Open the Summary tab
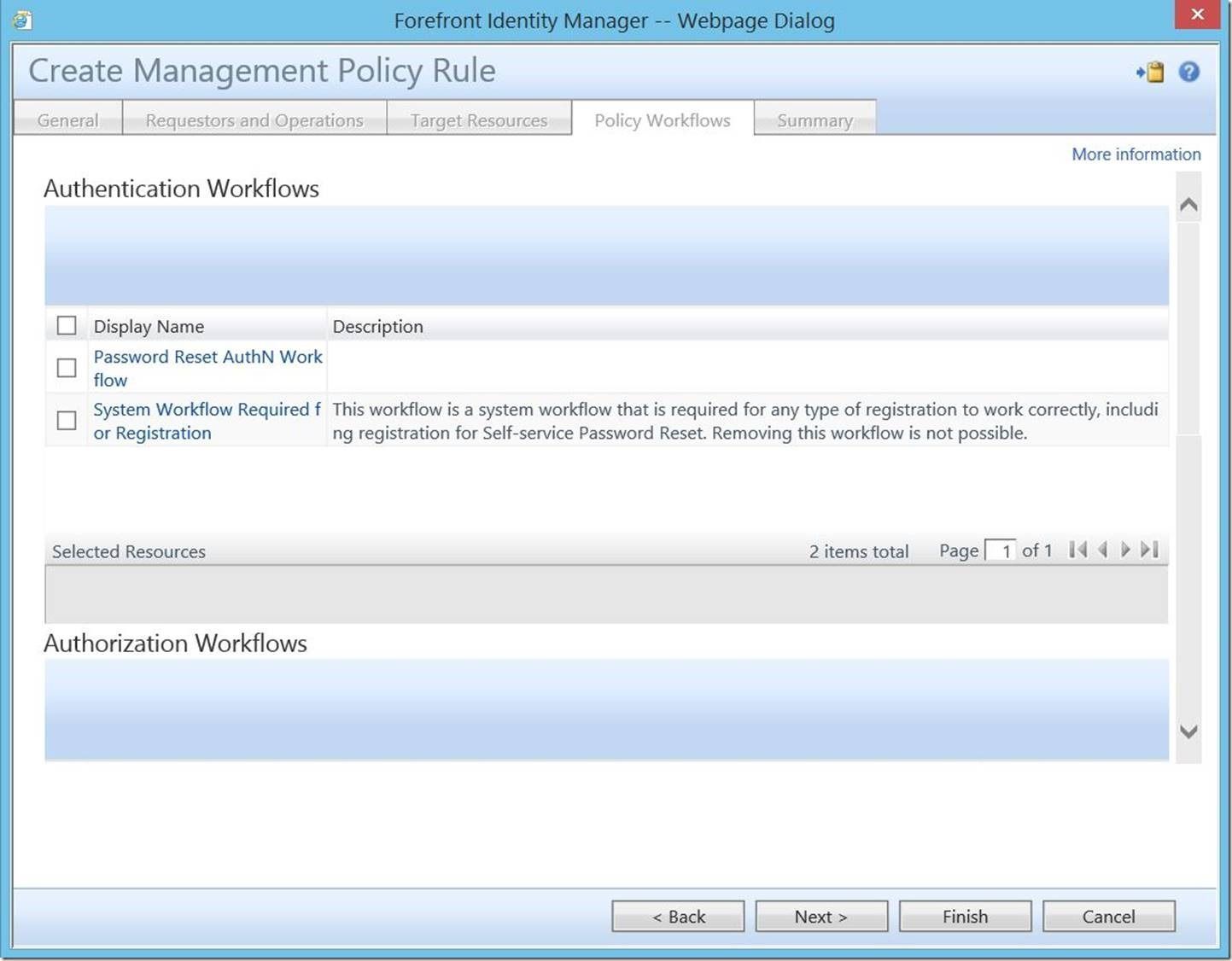The height and width of the screenshot is (961, 1232). pos(815,119)
